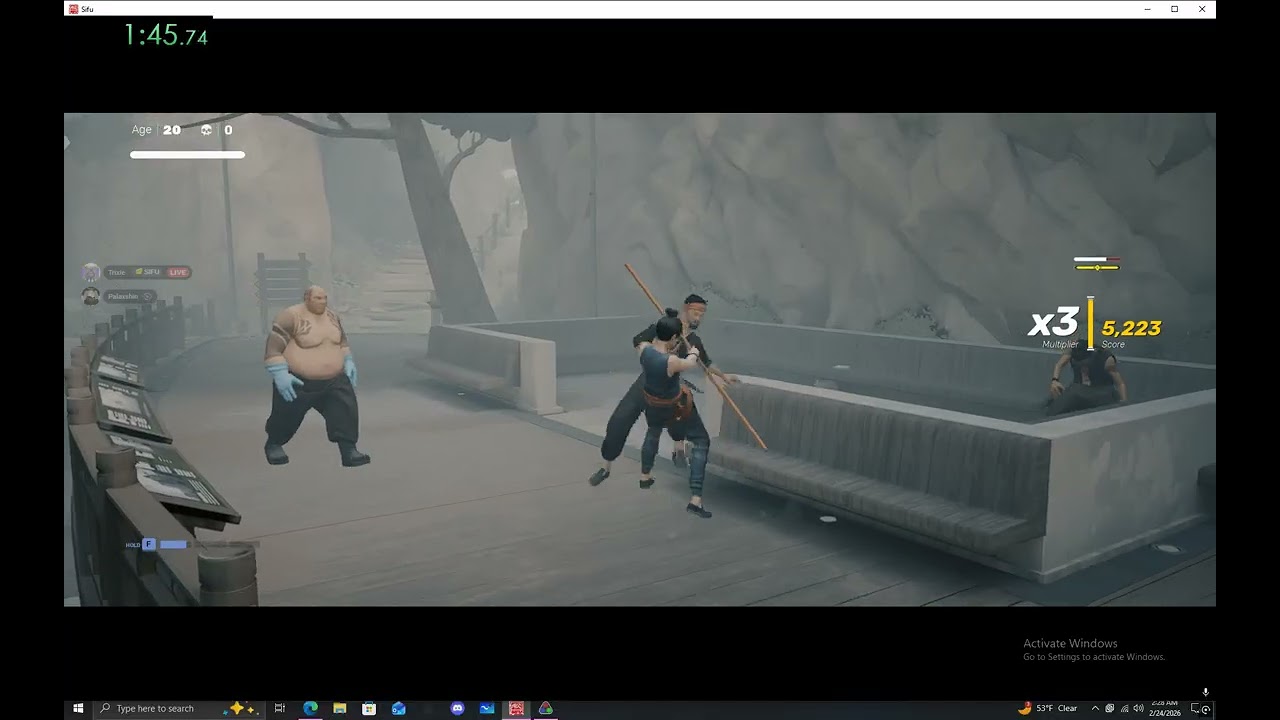
Task: Open the Wi-Fi network tray icon
Action: [1124, 708]
